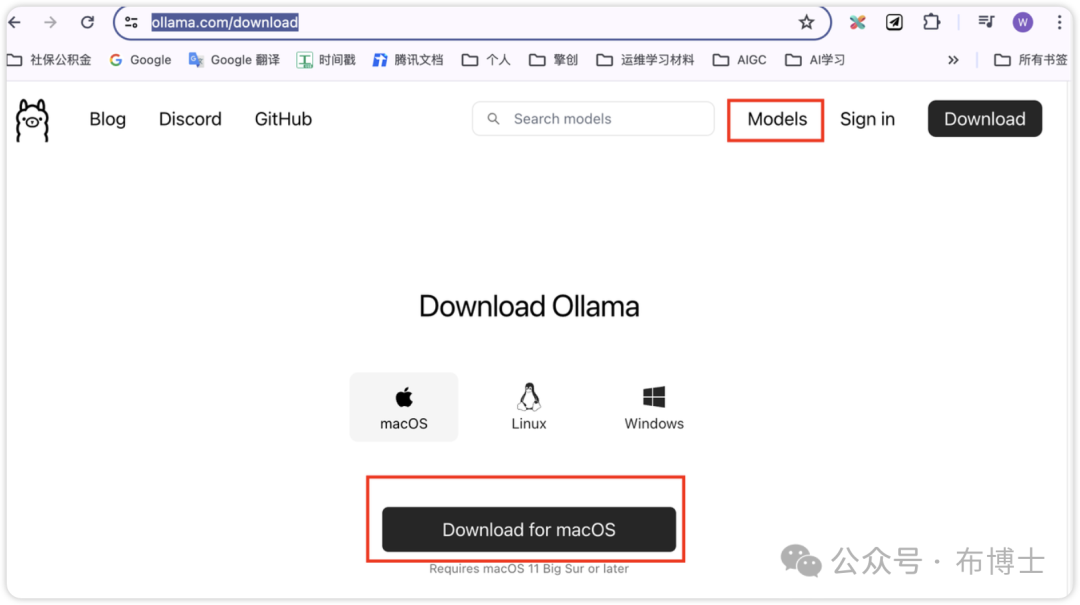
Task: Click the Ollama llama logo
Action: (x=32, y=121)
